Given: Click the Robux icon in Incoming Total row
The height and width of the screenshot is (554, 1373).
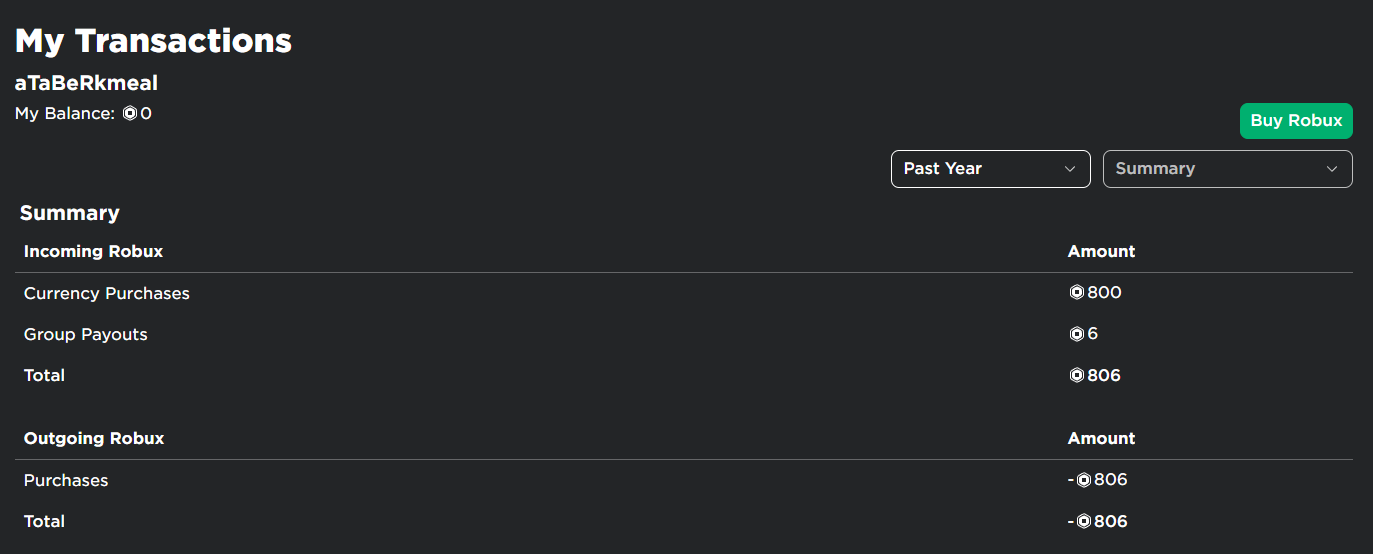Looking at the screenshot, I should [x=1076, y=376].
